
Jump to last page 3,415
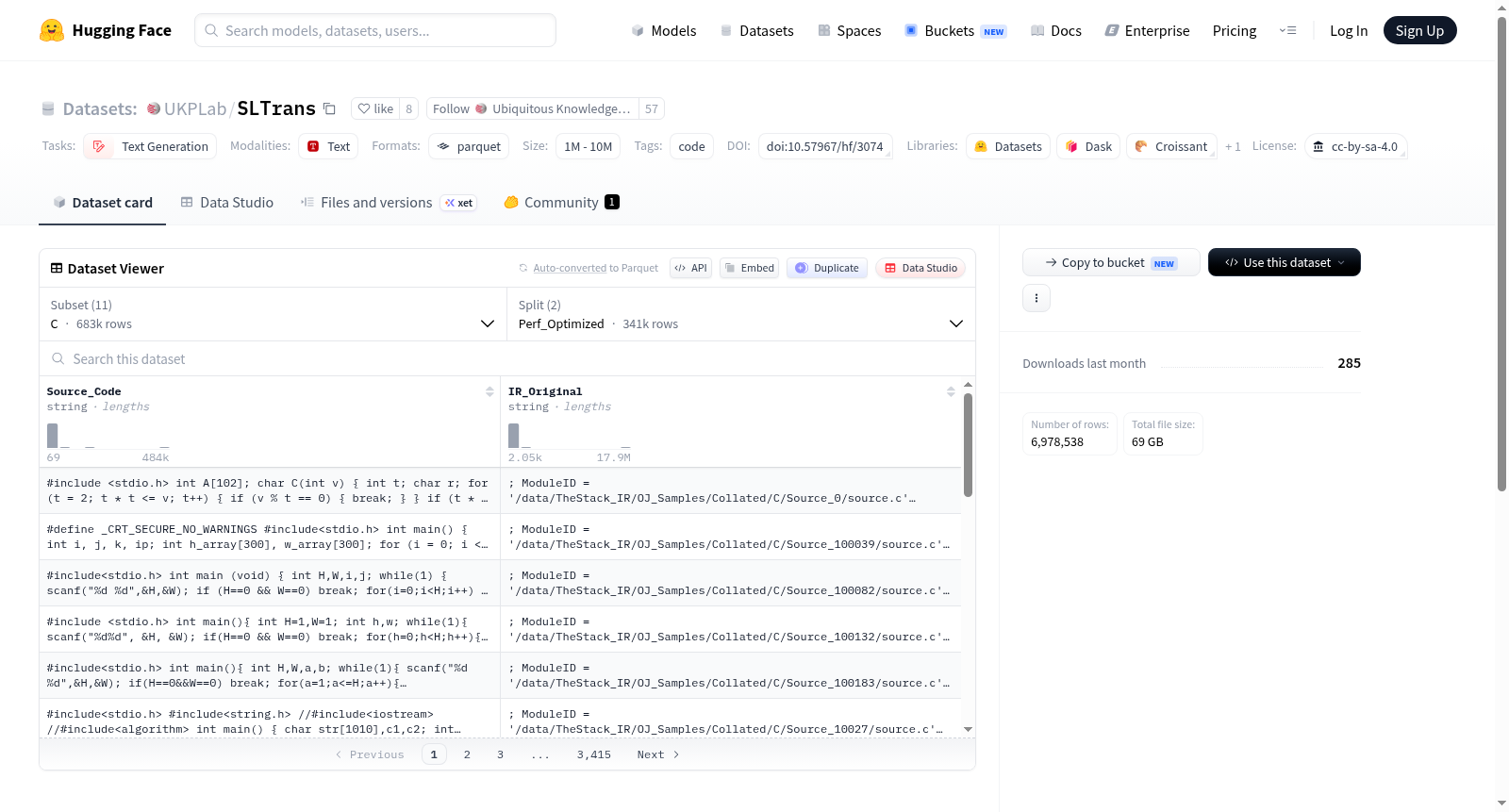pos(594,754)
